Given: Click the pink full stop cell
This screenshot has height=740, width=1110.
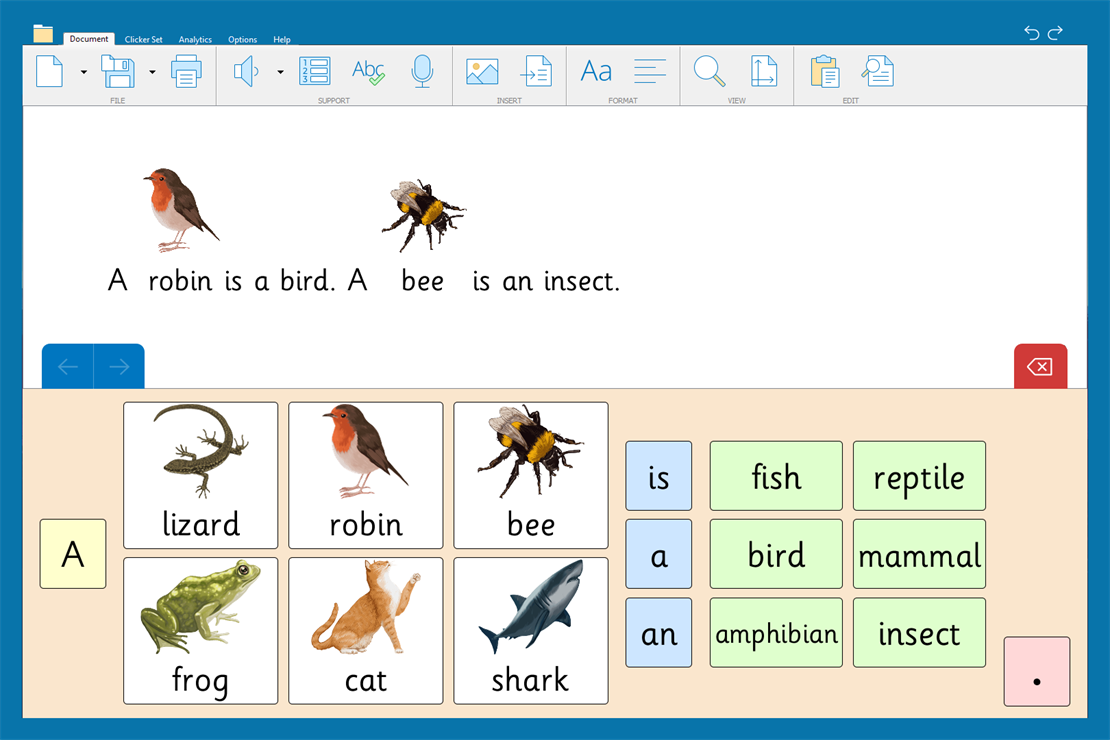Looking at the screenshot, I should coord(1036,671).
